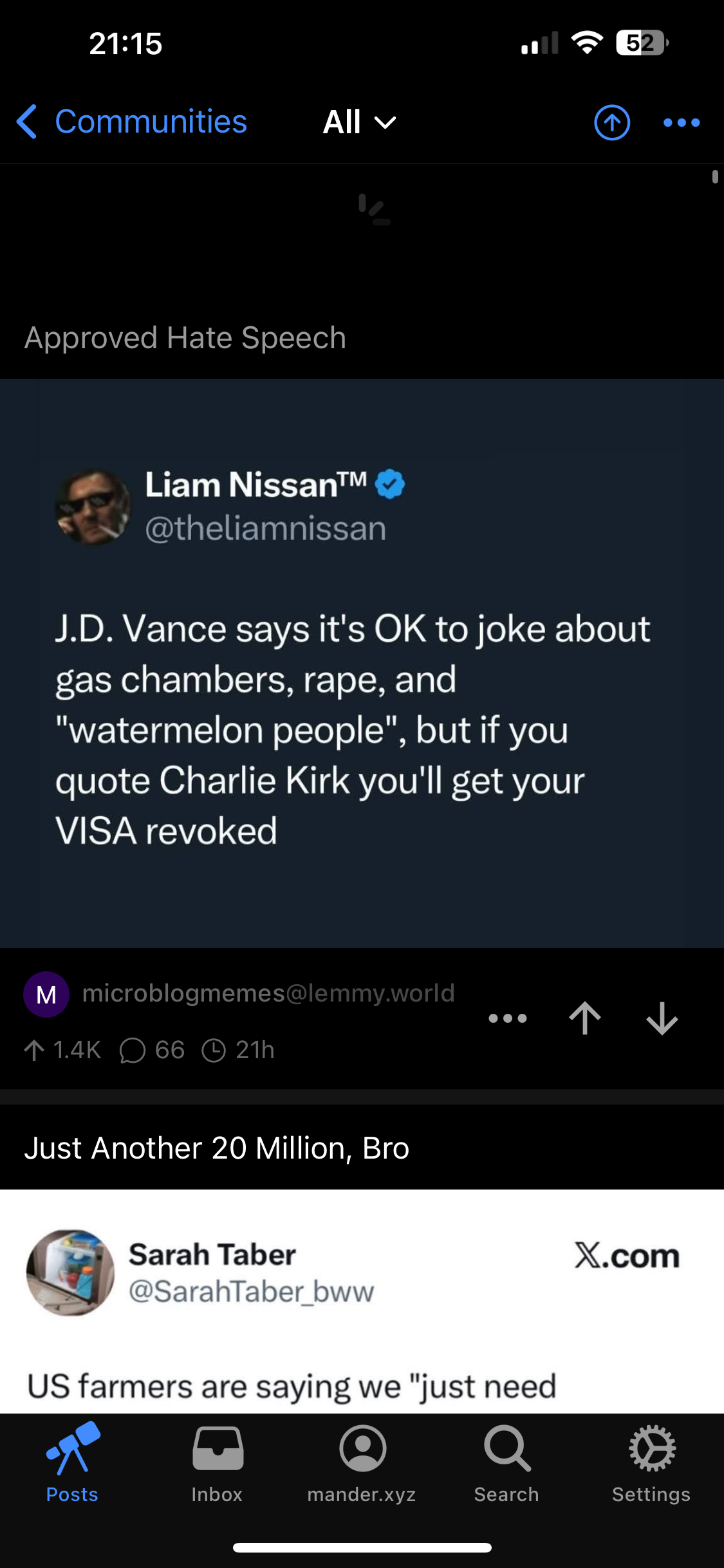Tap the back chevron to Communities
The height and width of the screenshot is (1568, 724).
[x=27, y=122]
